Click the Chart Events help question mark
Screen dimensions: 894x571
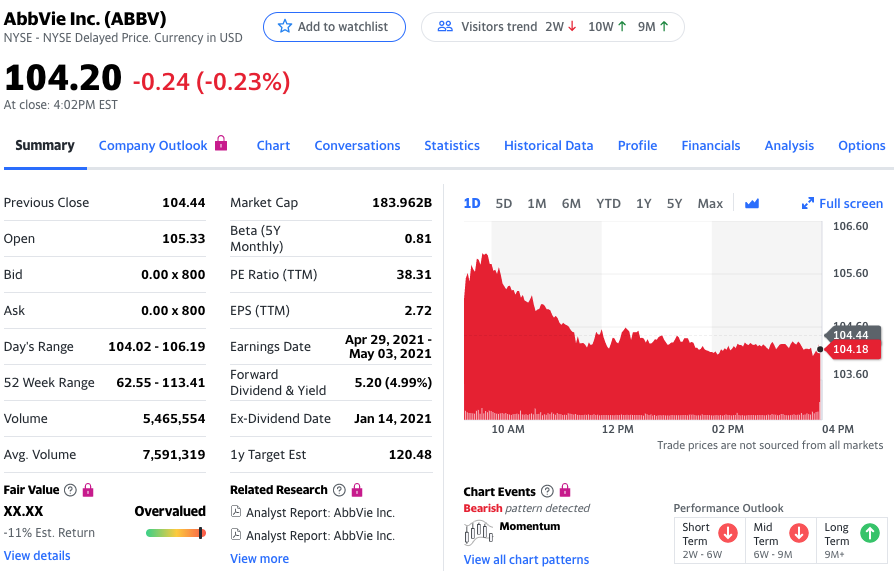point(547,491)
